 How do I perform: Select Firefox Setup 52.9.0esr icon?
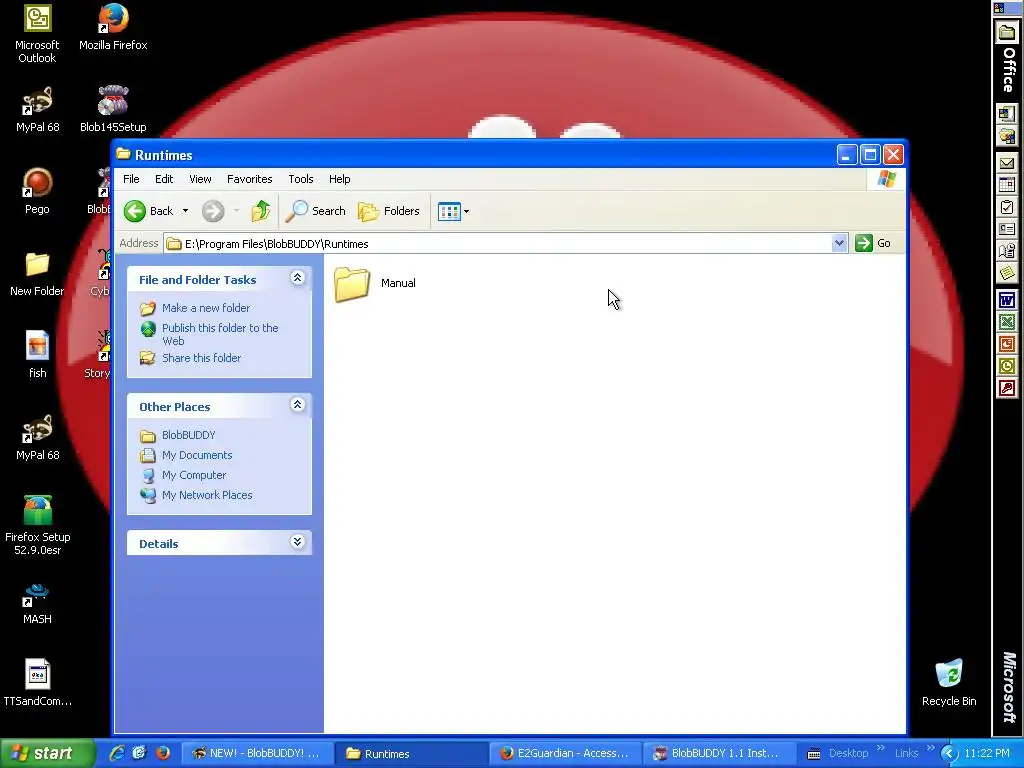[37, 526]
